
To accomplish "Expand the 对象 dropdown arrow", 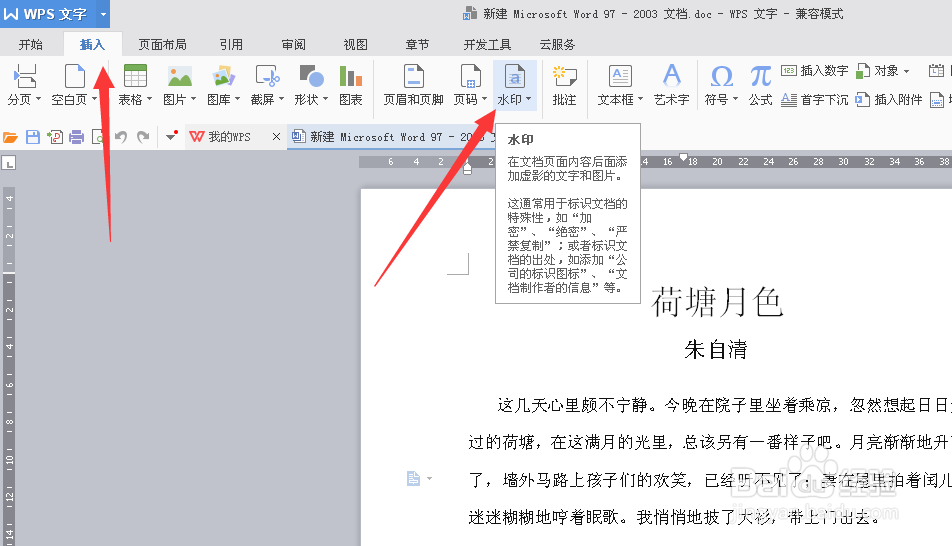I will point(906,71).
